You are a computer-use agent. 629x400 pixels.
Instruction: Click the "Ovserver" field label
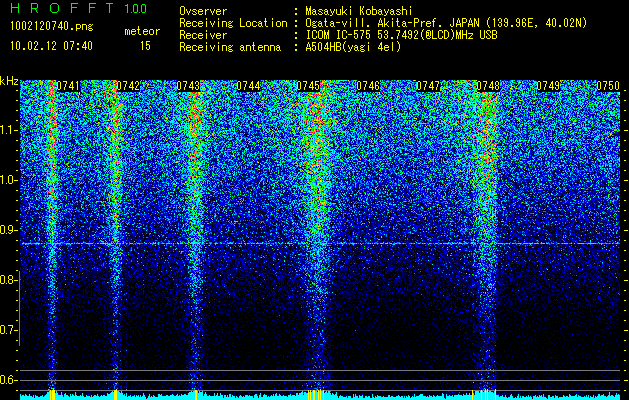click(203, 11)
